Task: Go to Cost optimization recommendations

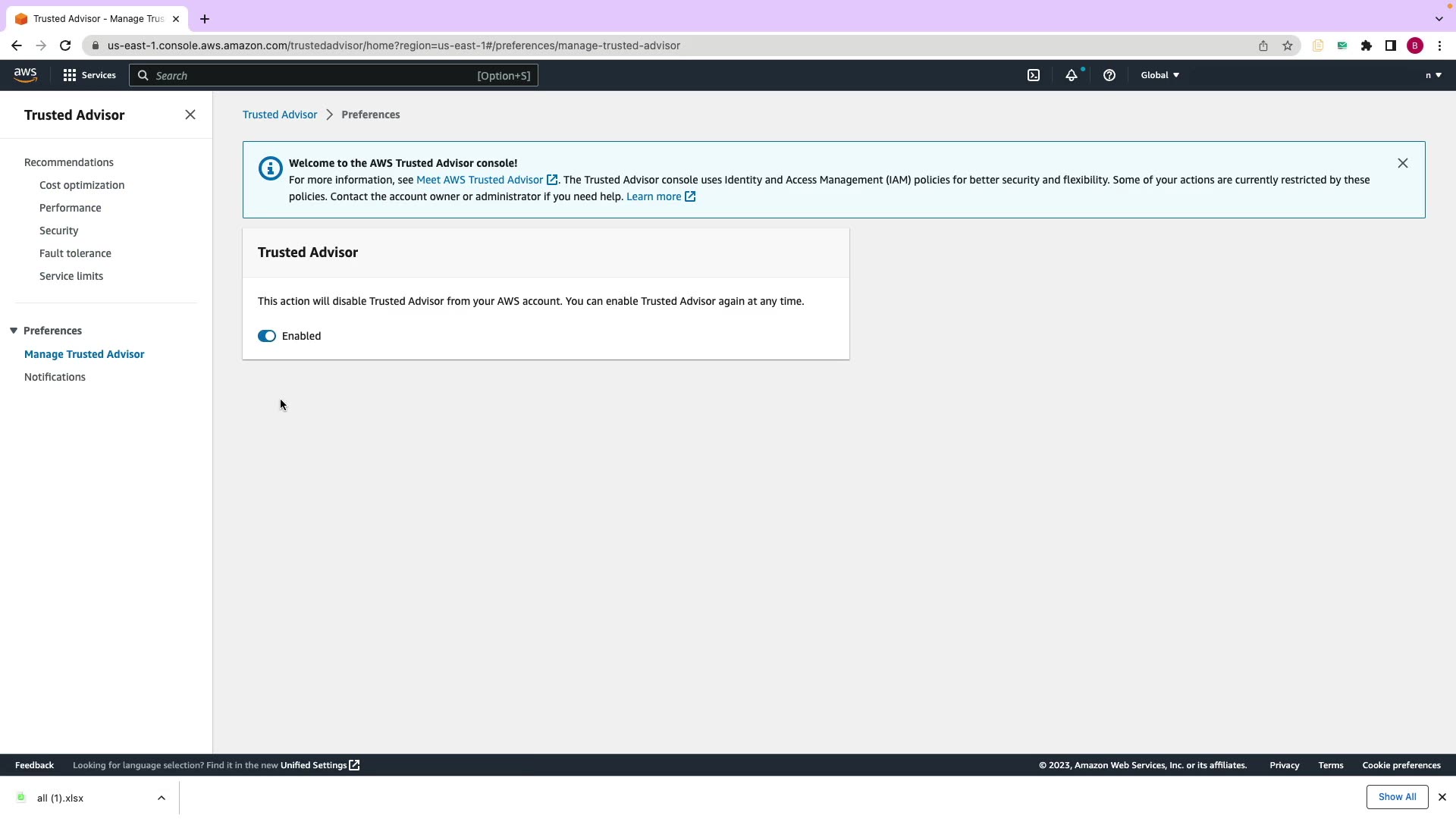Action: 82,185
